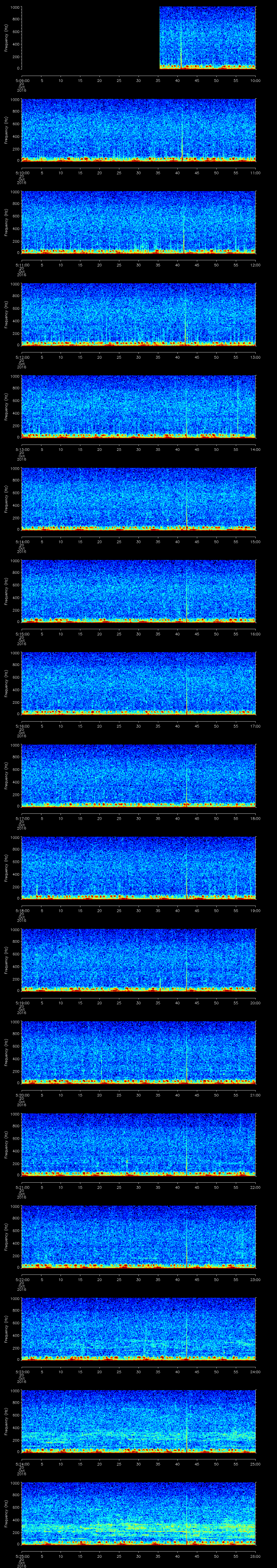Click the spectrogram plot starting at 5:24:00
277x1568 pixels.
pos(138,1421)
